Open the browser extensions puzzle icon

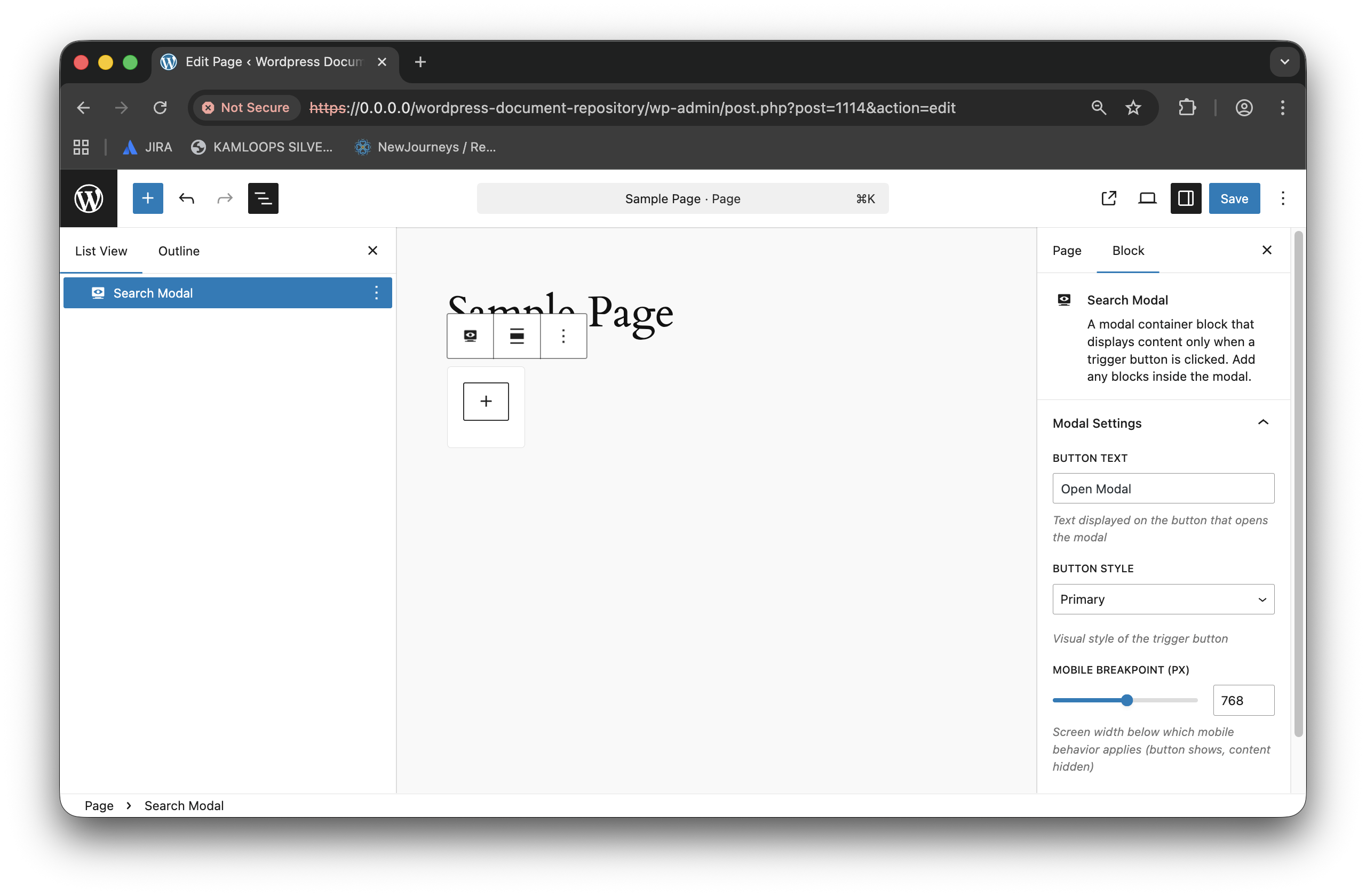click(1186, 108)
